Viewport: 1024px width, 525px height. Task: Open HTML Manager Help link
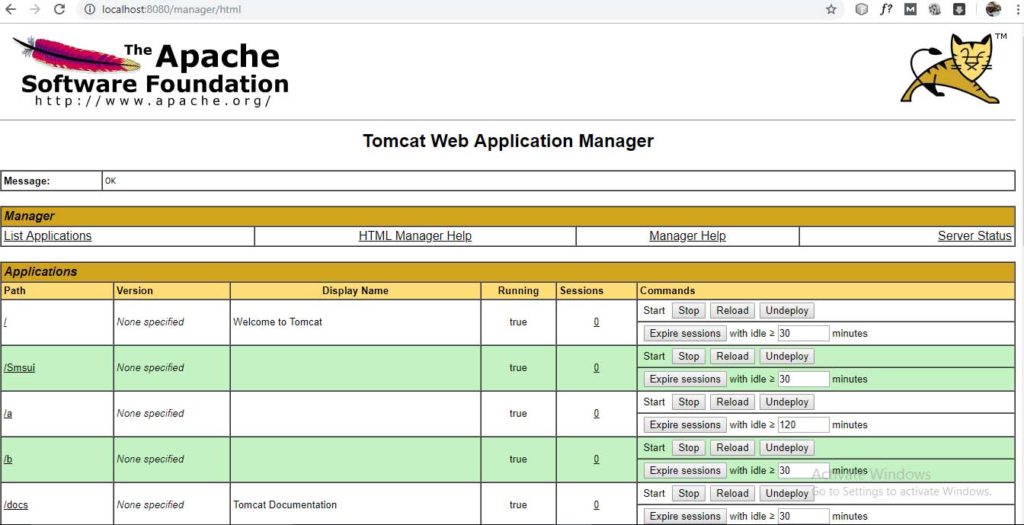[415, 236]
